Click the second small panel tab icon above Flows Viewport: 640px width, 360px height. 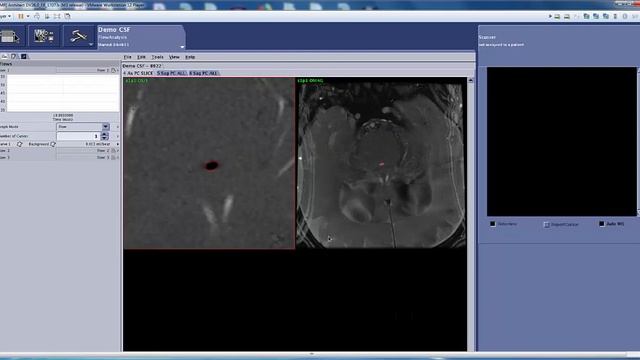tap(14, 56)
